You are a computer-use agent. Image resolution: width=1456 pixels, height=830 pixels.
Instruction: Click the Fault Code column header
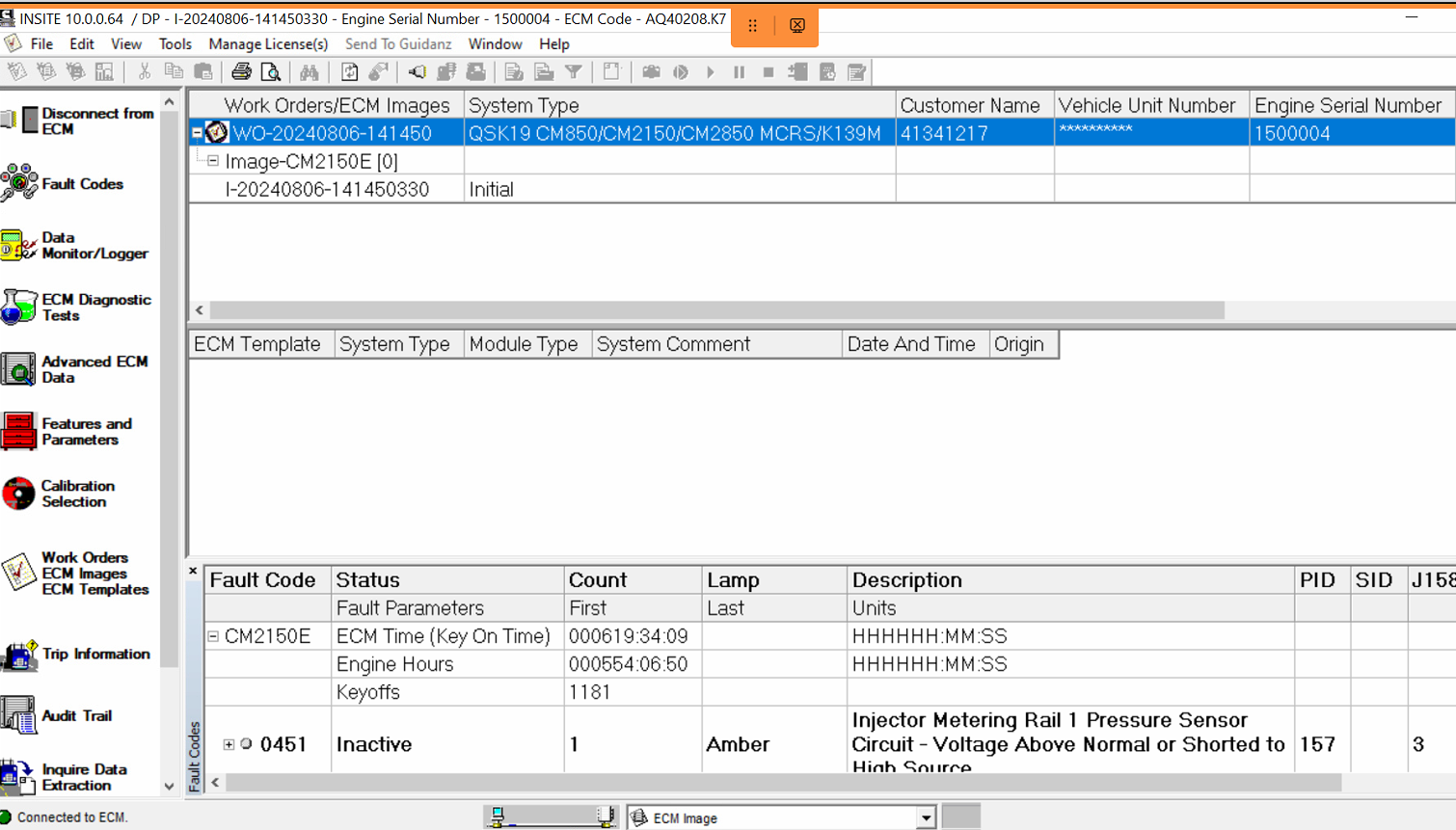click(268, 579)
